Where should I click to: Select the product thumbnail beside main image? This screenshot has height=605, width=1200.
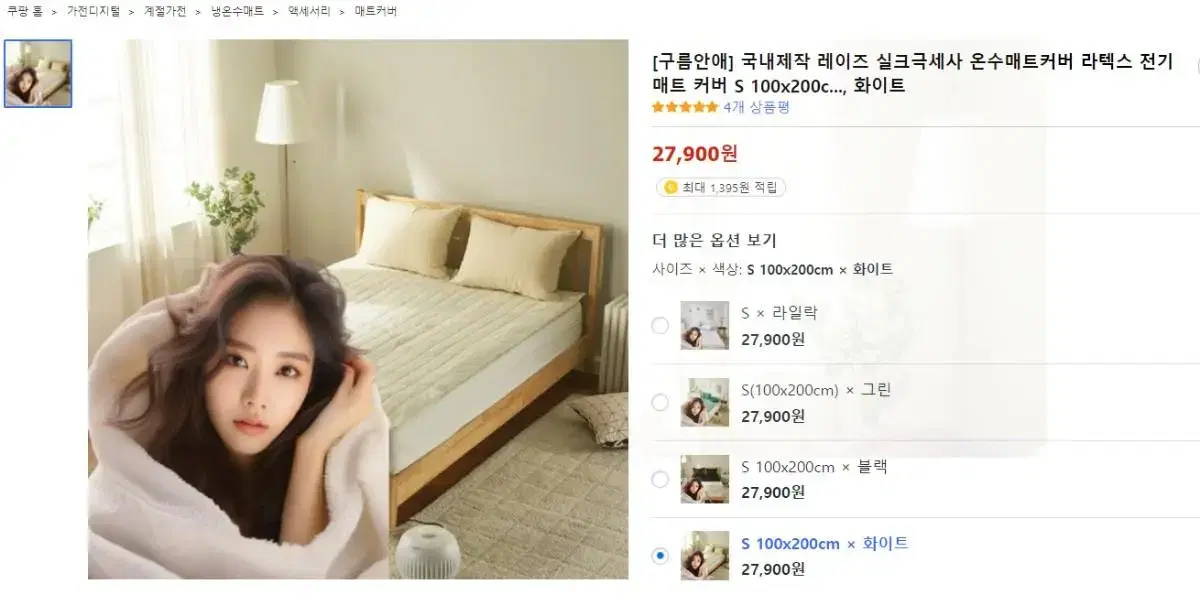[x=38, y=73]
